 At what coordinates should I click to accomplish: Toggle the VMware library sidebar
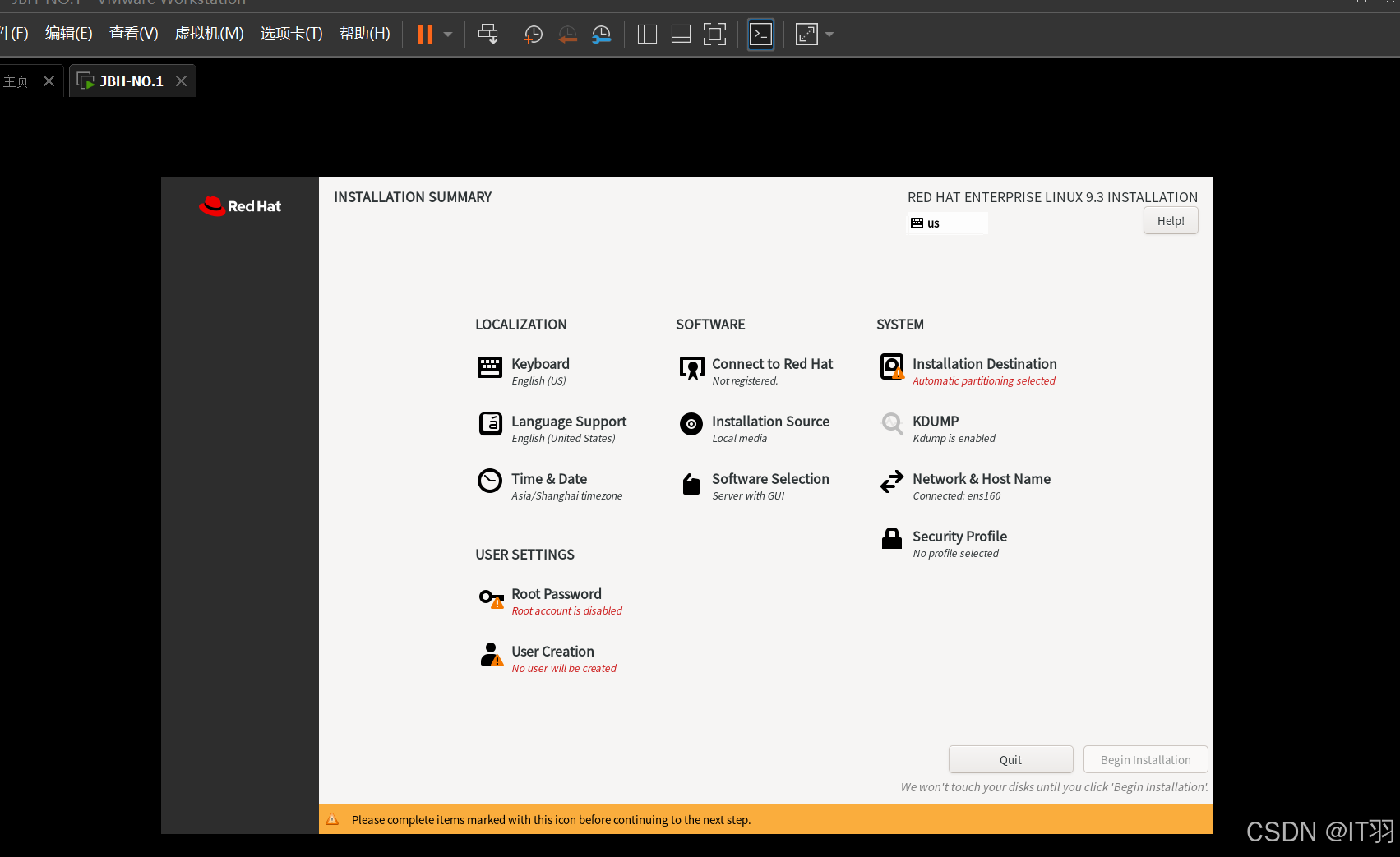(647, 35)
